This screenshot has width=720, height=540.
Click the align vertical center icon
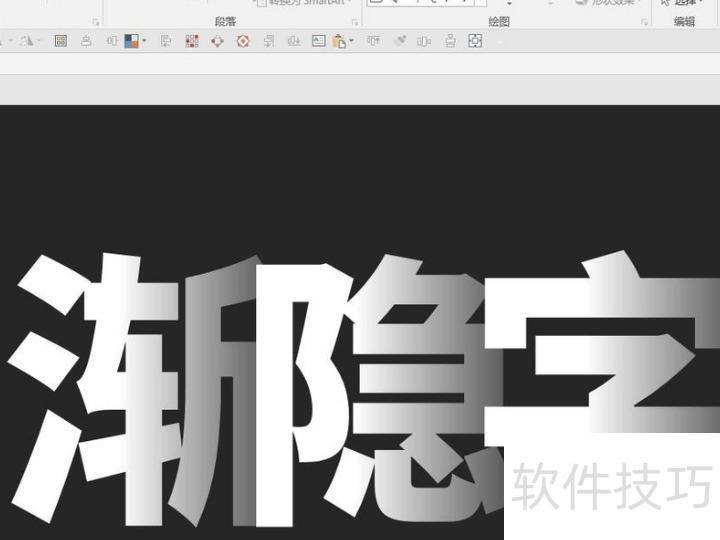112,41
